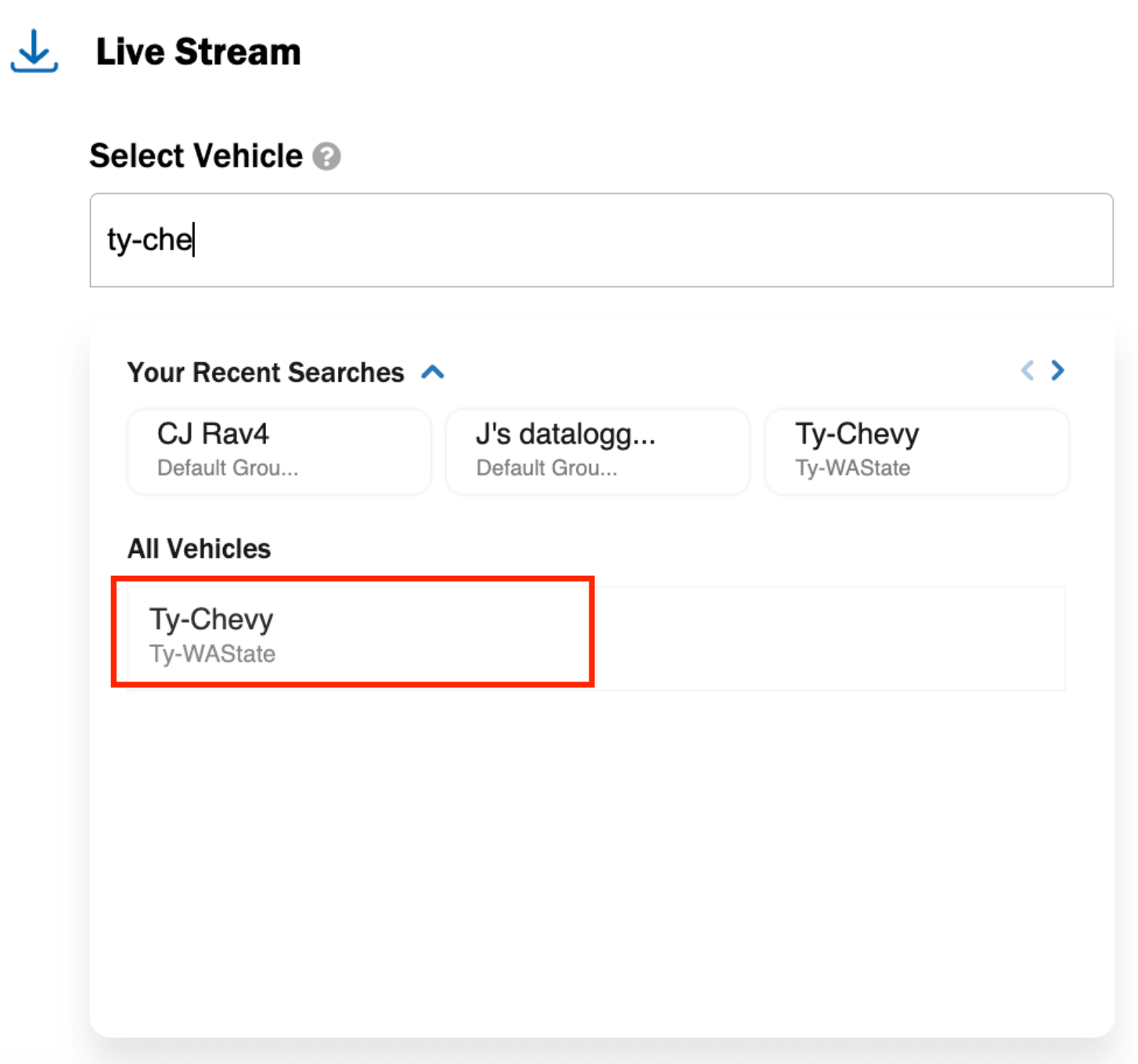This screenshot has height=1064, width=1138.
Task: Click the Your Recent Searches heading text
Action: click(266, 372)
